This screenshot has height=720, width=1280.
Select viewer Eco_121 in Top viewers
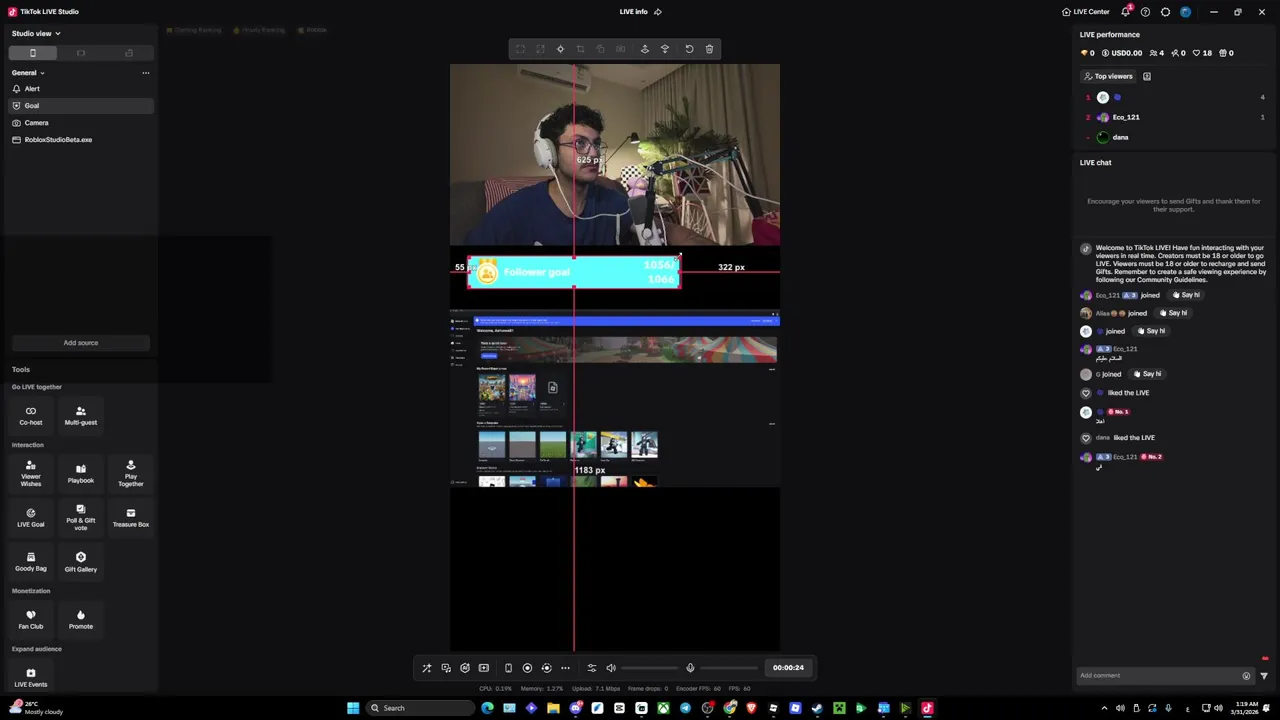(x=1175, y=117)
